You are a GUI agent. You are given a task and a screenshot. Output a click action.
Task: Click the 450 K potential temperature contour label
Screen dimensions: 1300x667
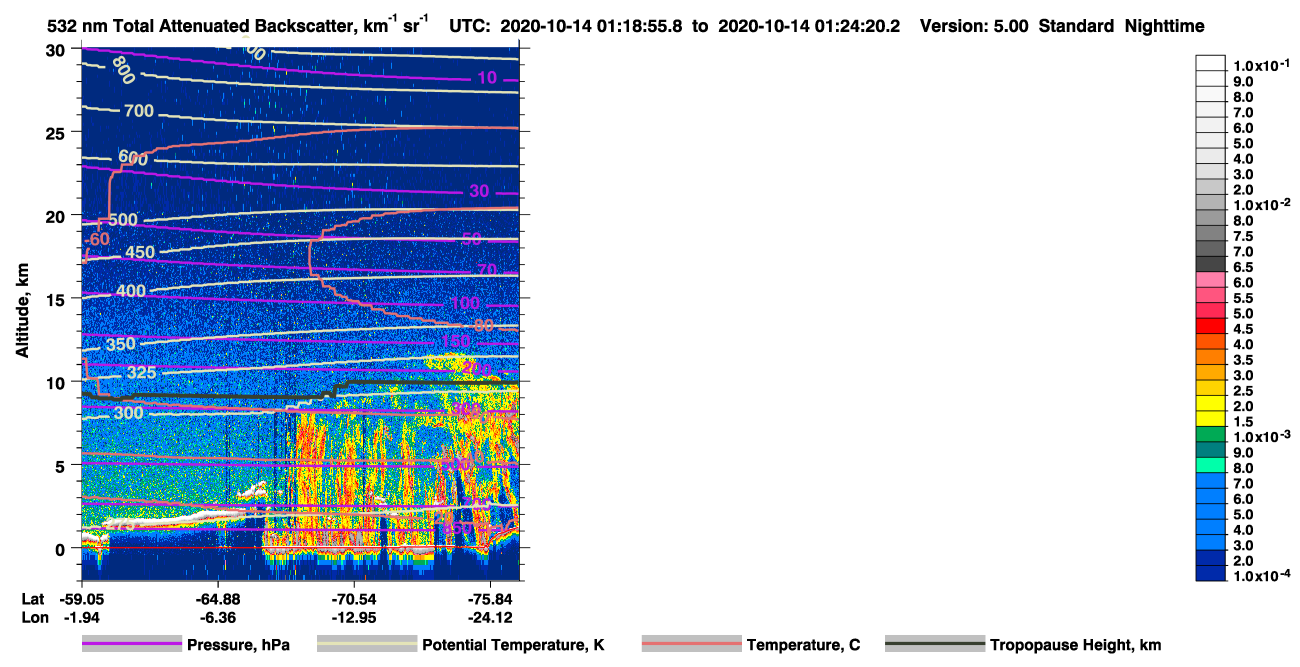click(x=139, y=252)
